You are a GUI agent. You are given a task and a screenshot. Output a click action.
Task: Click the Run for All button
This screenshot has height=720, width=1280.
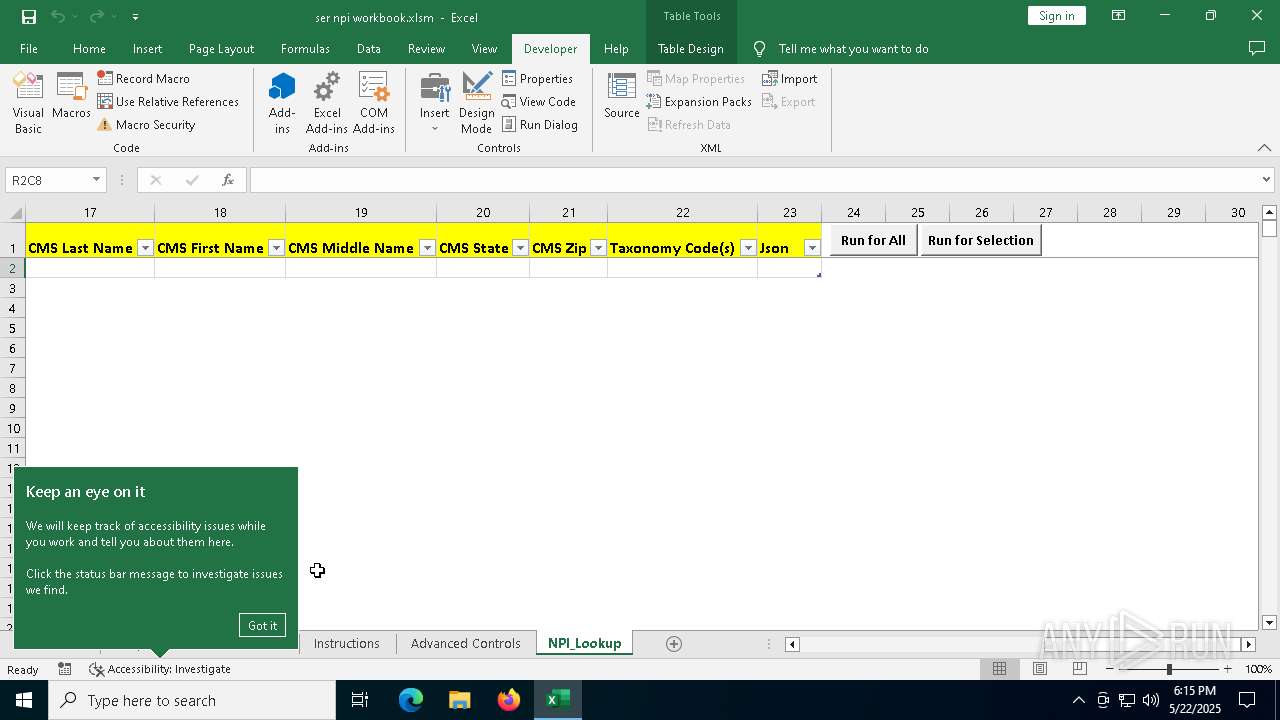point(873,240)
